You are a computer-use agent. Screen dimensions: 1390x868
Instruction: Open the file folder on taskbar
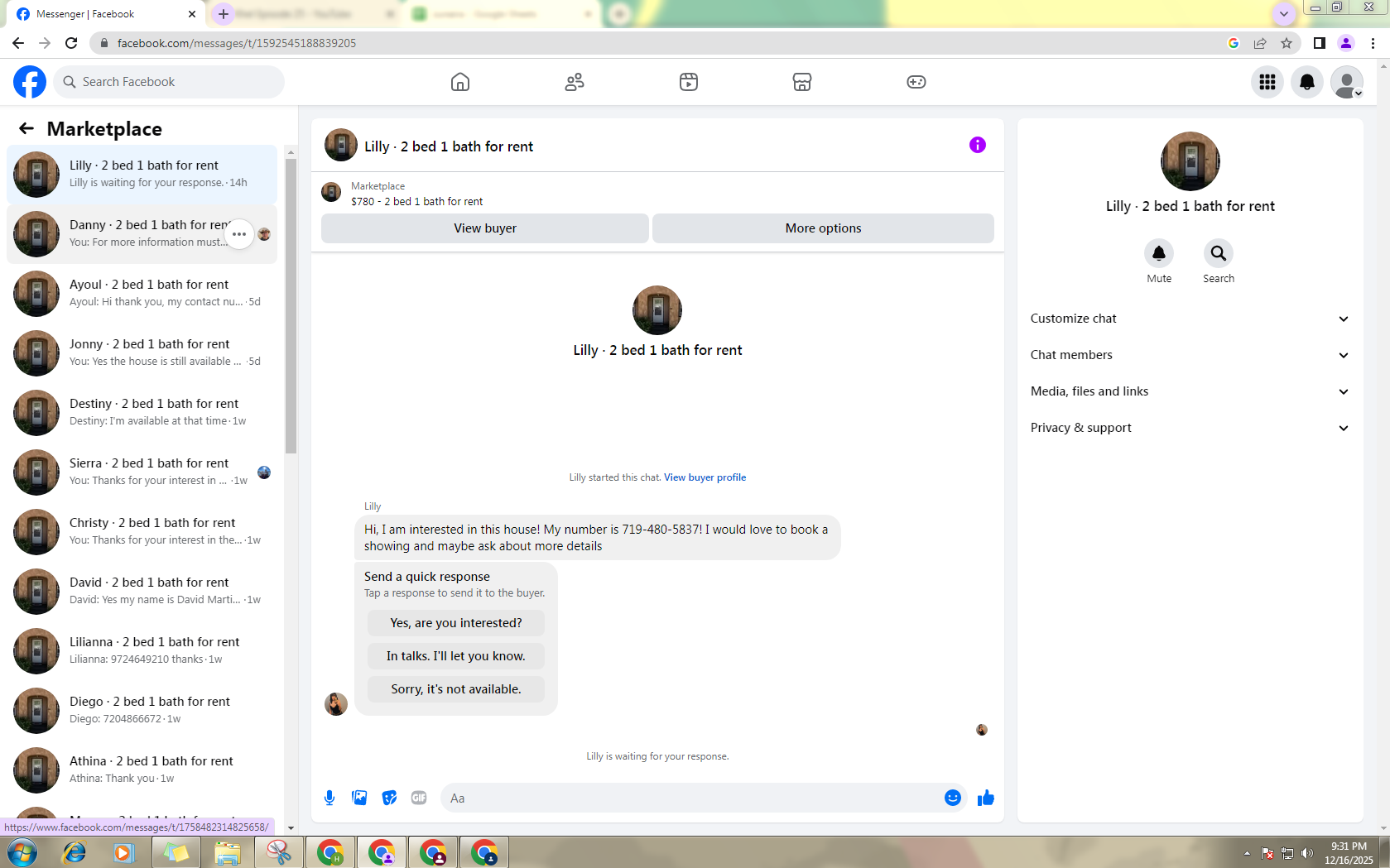click(x=228, y=852)
